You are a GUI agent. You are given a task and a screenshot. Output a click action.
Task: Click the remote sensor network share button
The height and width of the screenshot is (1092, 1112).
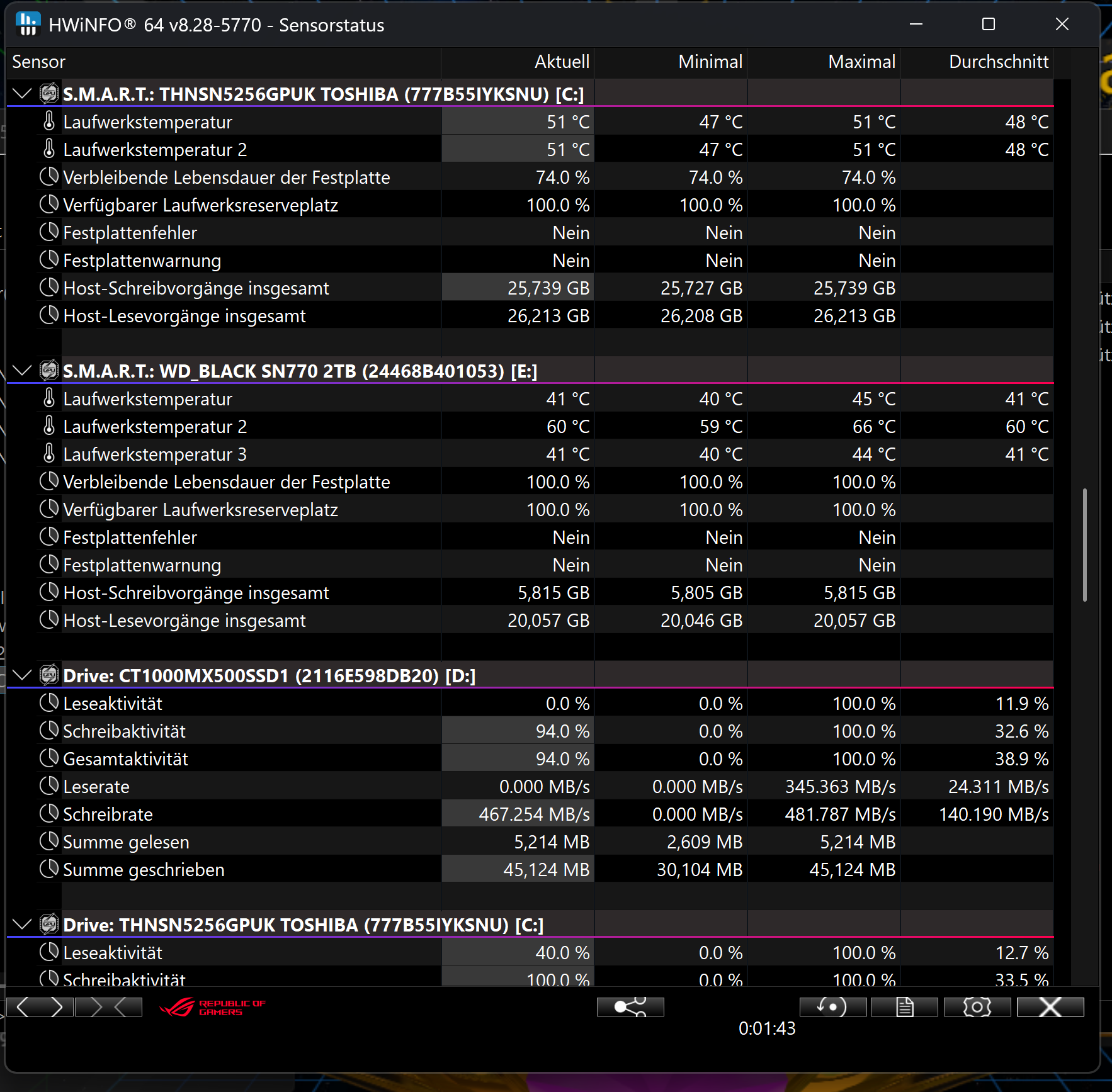point(630,1007)
